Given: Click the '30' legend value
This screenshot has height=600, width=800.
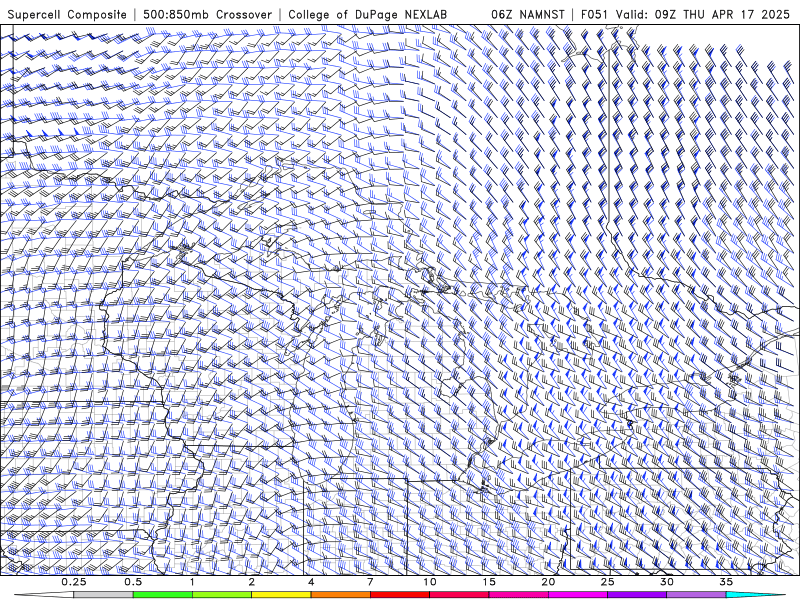Looking at the screenshot, I should click(x=666, y=582).
